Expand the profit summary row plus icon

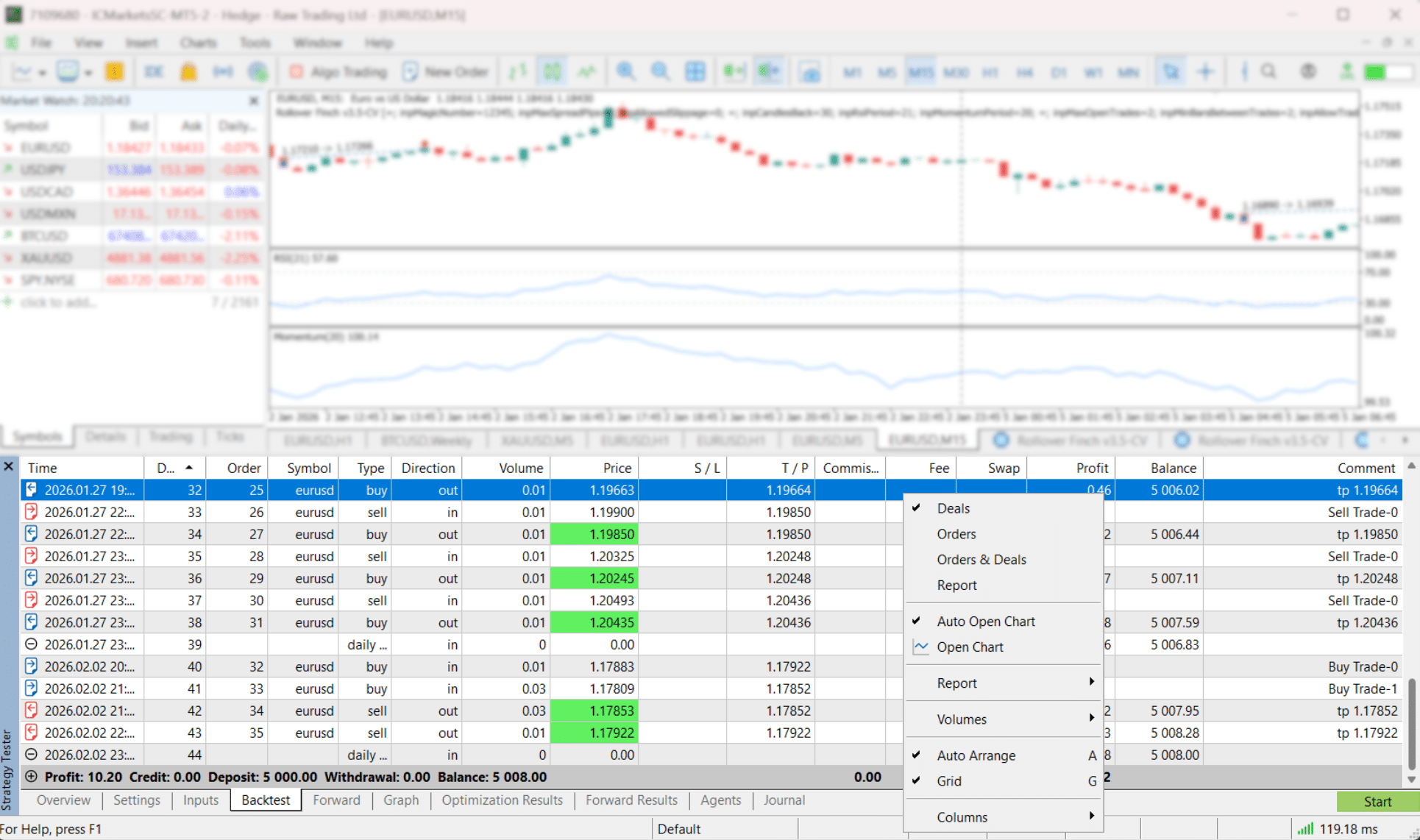pyautogui.click(x=31, y=776)
